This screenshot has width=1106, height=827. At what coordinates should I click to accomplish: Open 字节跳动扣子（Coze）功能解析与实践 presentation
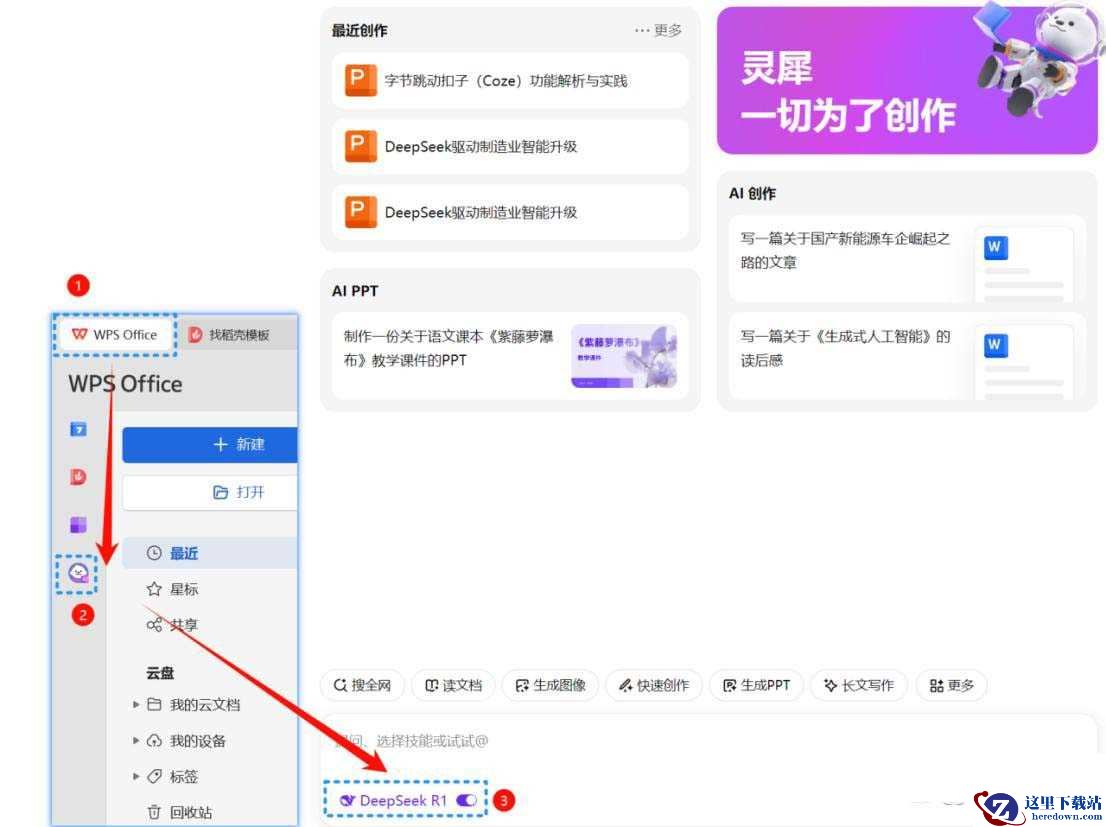[x=510, y=80]
